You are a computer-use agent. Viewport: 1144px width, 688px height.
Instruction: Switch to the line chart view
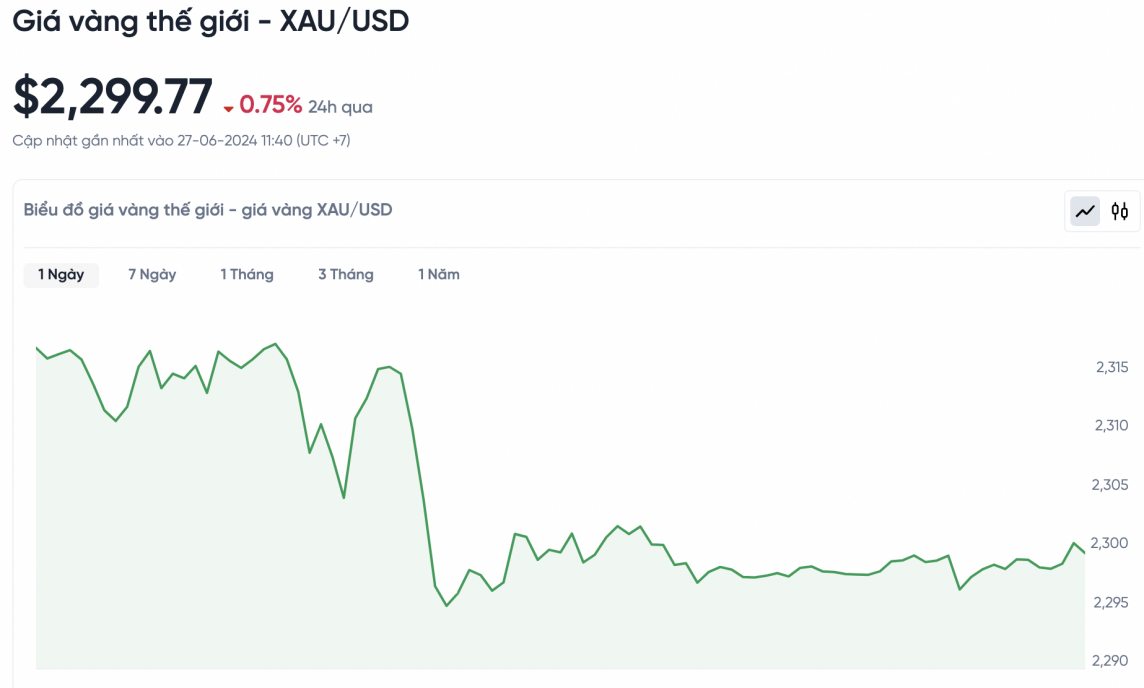pyautogui.click(x=1085, y=211)
